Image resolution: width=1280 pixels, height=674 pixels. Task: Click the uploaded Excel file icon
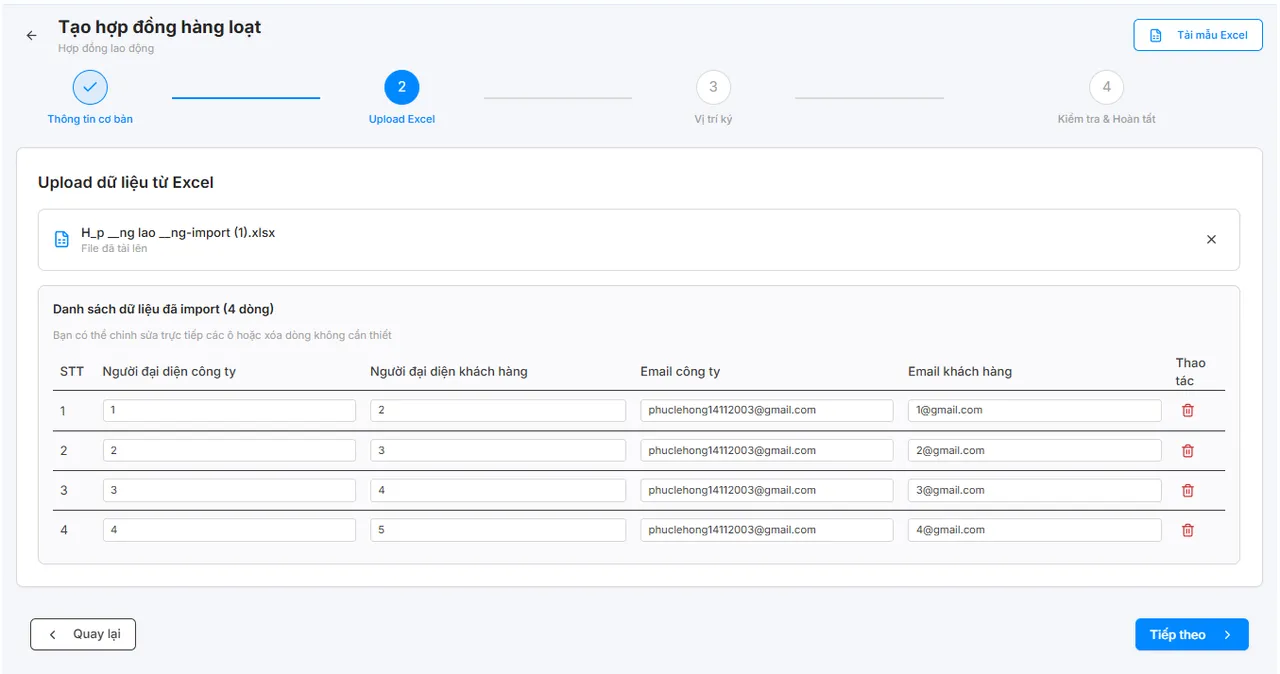62,240
